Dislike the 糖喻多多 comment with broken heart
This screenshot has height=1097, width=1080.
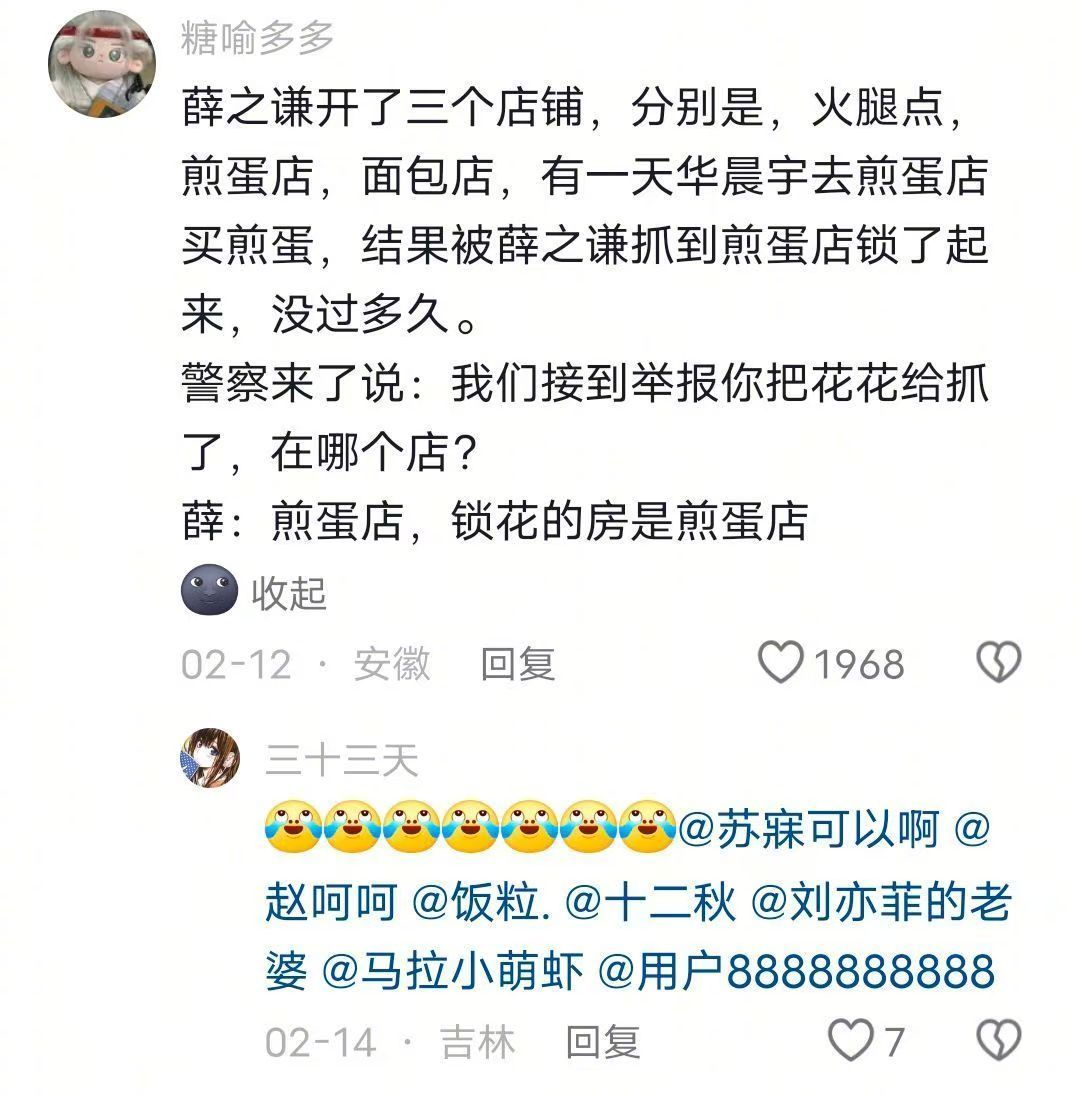[x=999, y=662]
